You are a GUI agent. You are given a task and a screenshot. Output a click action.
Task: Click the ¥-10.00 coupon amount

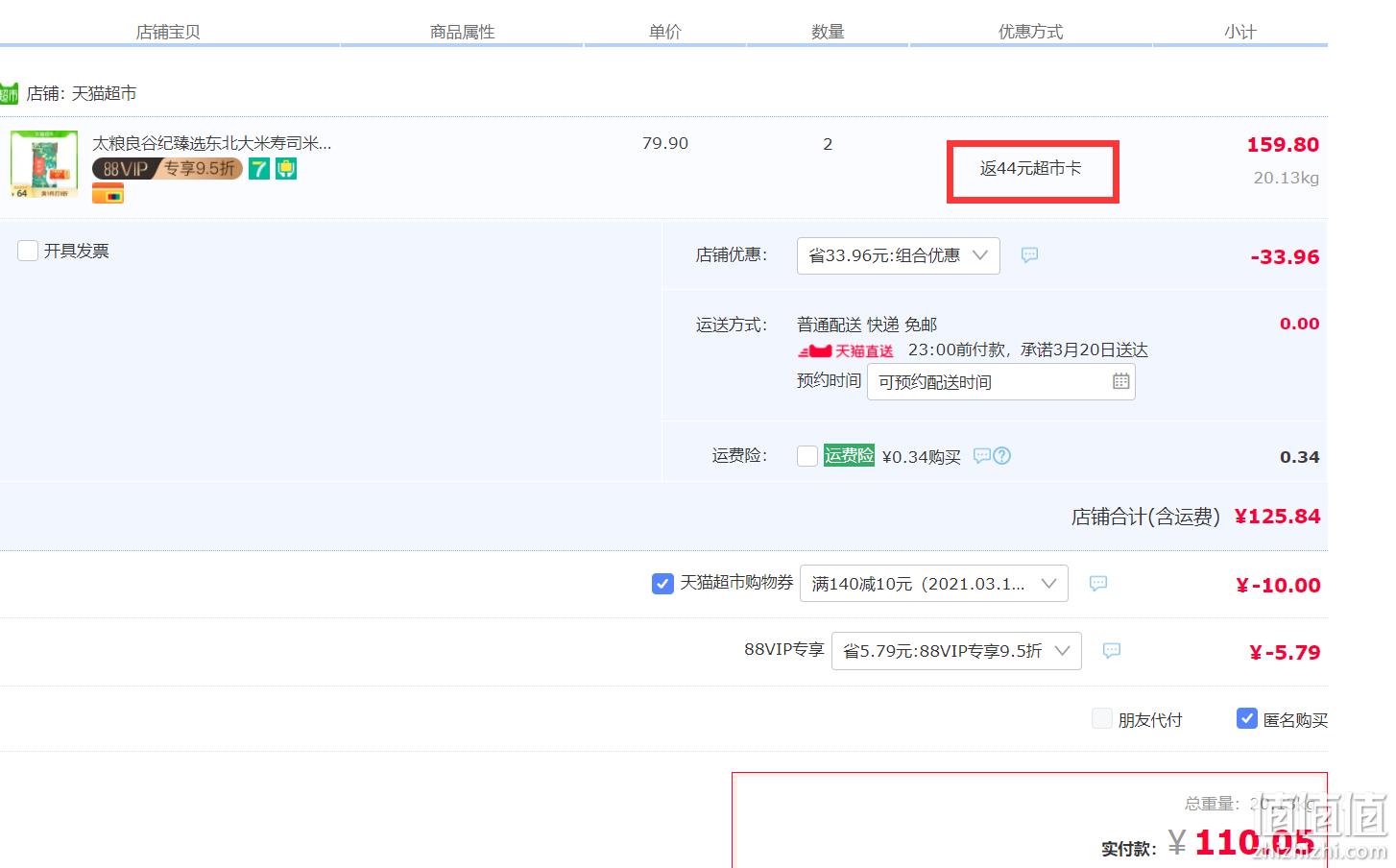click(x=1278, y=585)
